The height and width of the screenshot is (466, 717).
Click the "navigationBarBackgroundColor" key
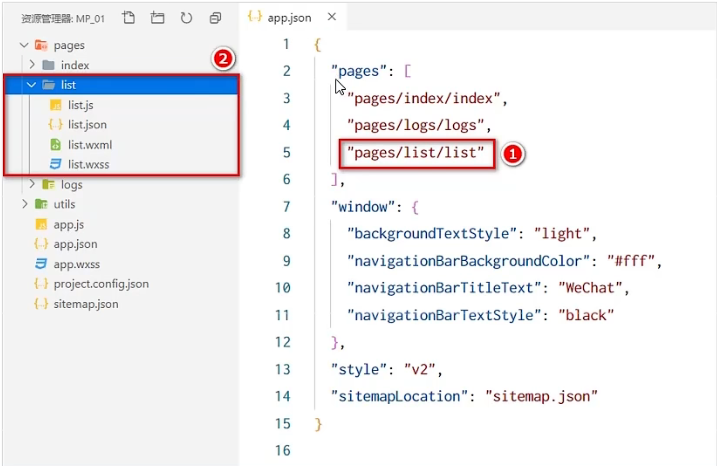(x=468, y=261)
